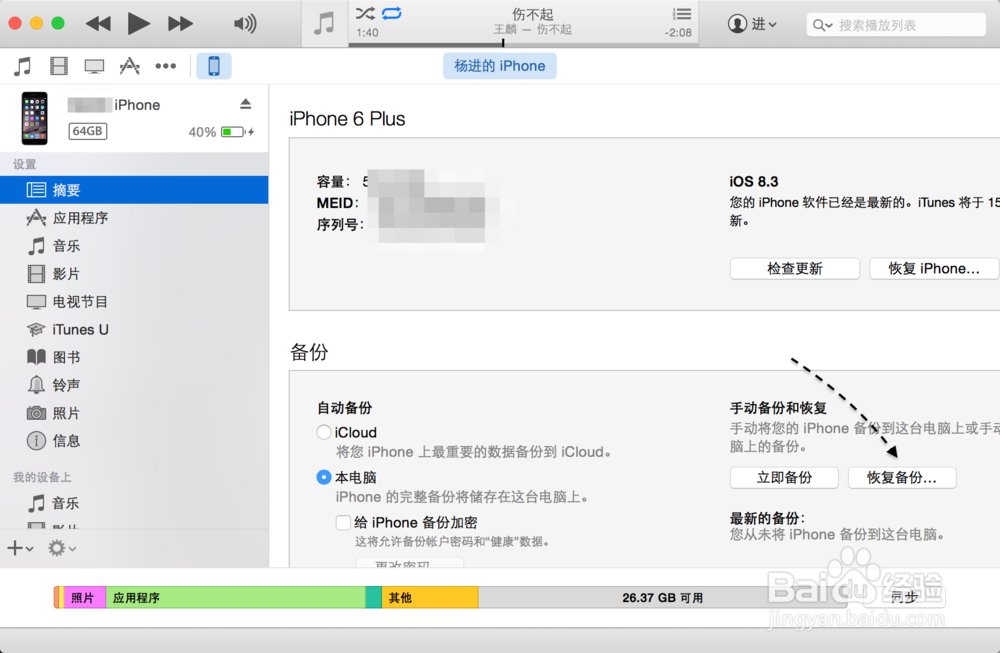The image size is (1000, 653).
Task: Select 照片 in the sidebar
Action: (x=134, y=413)
